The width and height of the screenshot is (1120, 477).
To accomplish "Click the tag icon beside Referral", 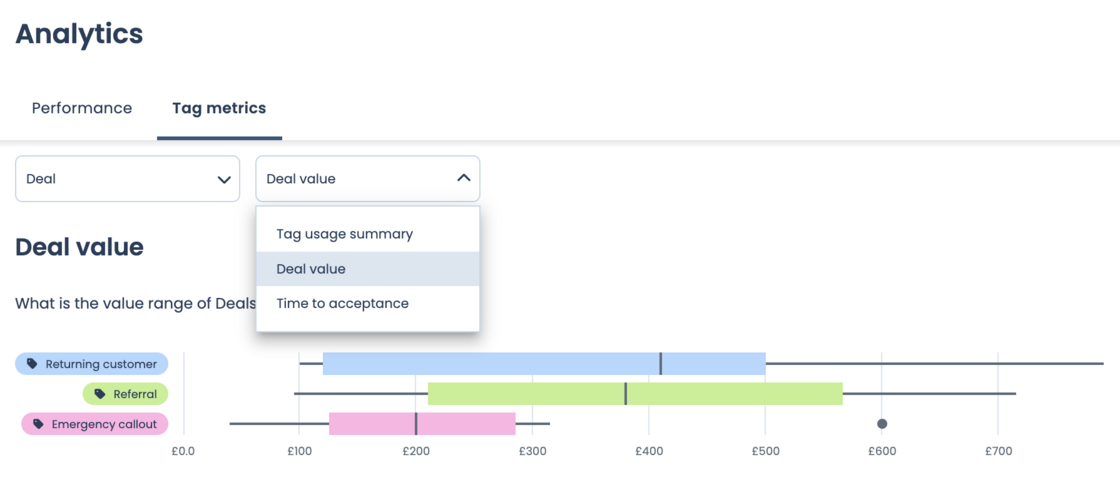I will click(x=99, y=394).
